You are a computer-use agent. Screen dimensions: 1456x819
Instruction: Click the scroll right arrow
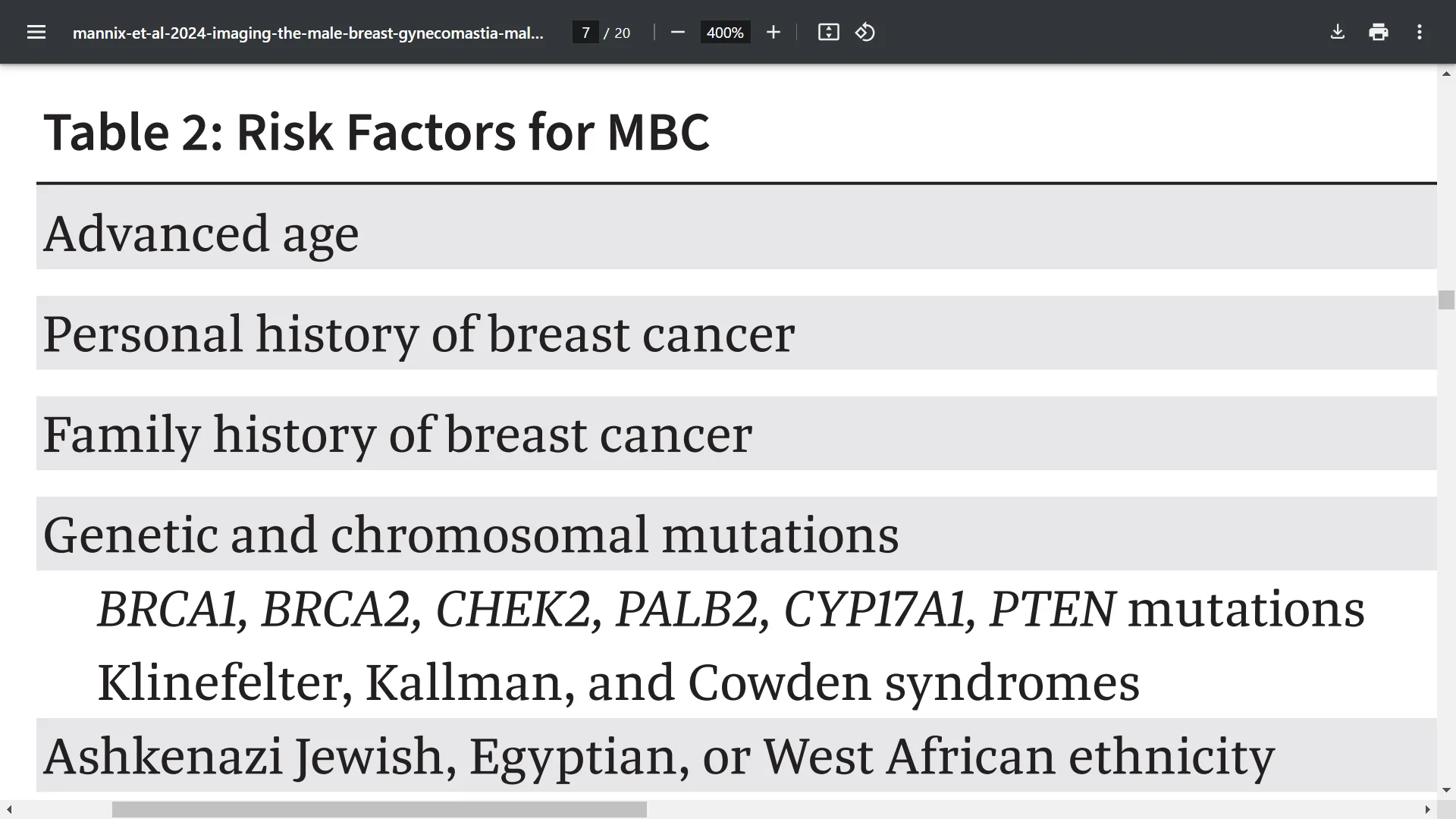pyautogui.click(x=1427, y=810)
